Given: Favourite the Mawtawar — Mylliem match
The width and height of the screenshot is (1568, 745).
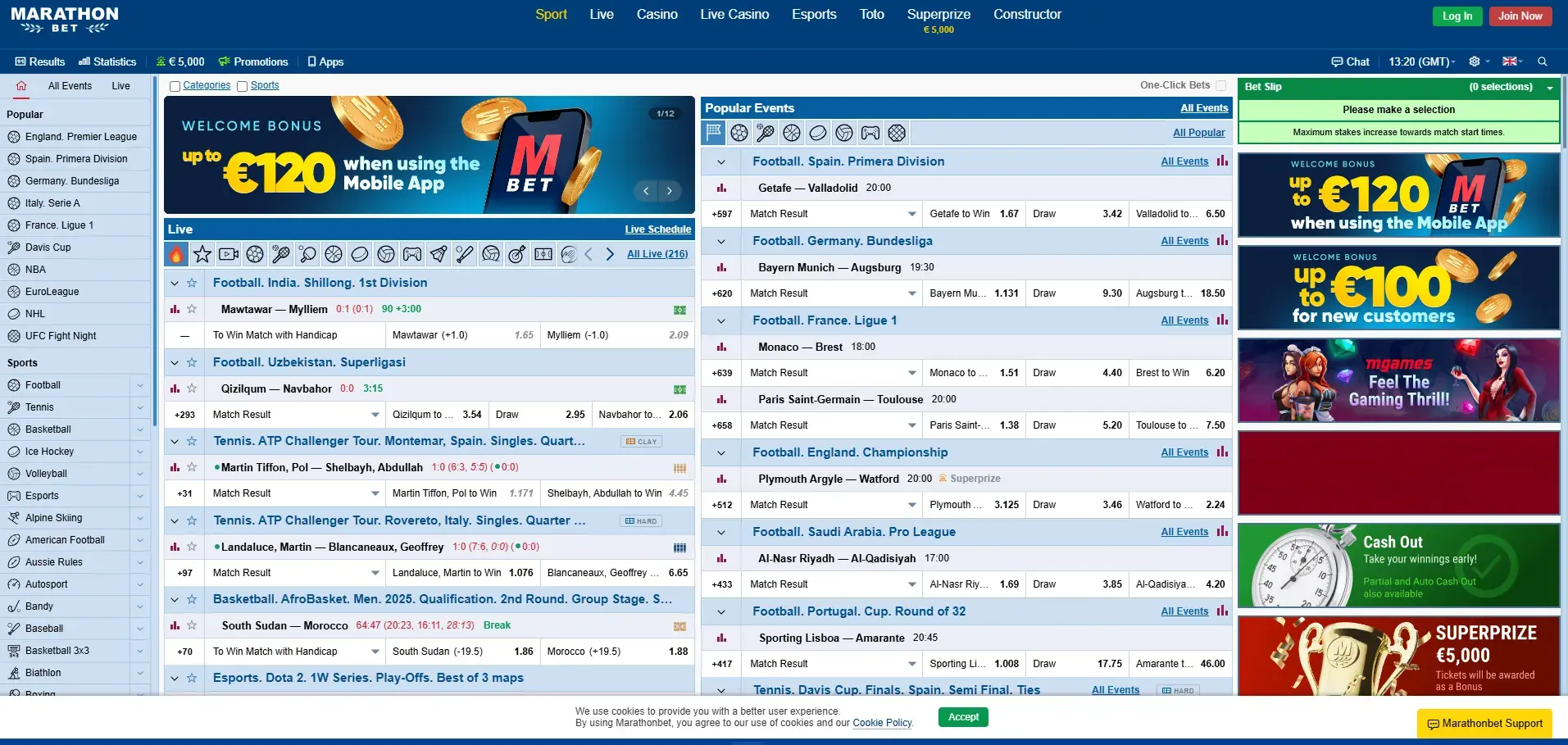Looking at the screenshot, I should click(192, 309).
